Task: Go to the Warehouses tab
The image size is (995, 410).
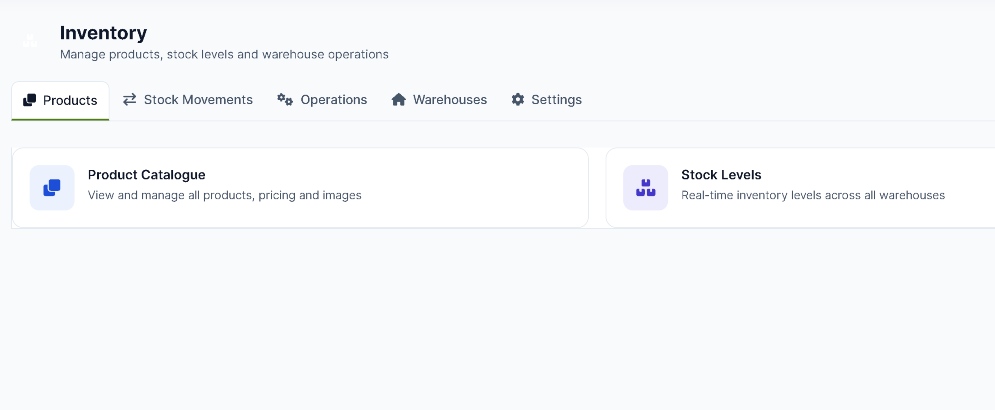Action: tap(439, 100)
